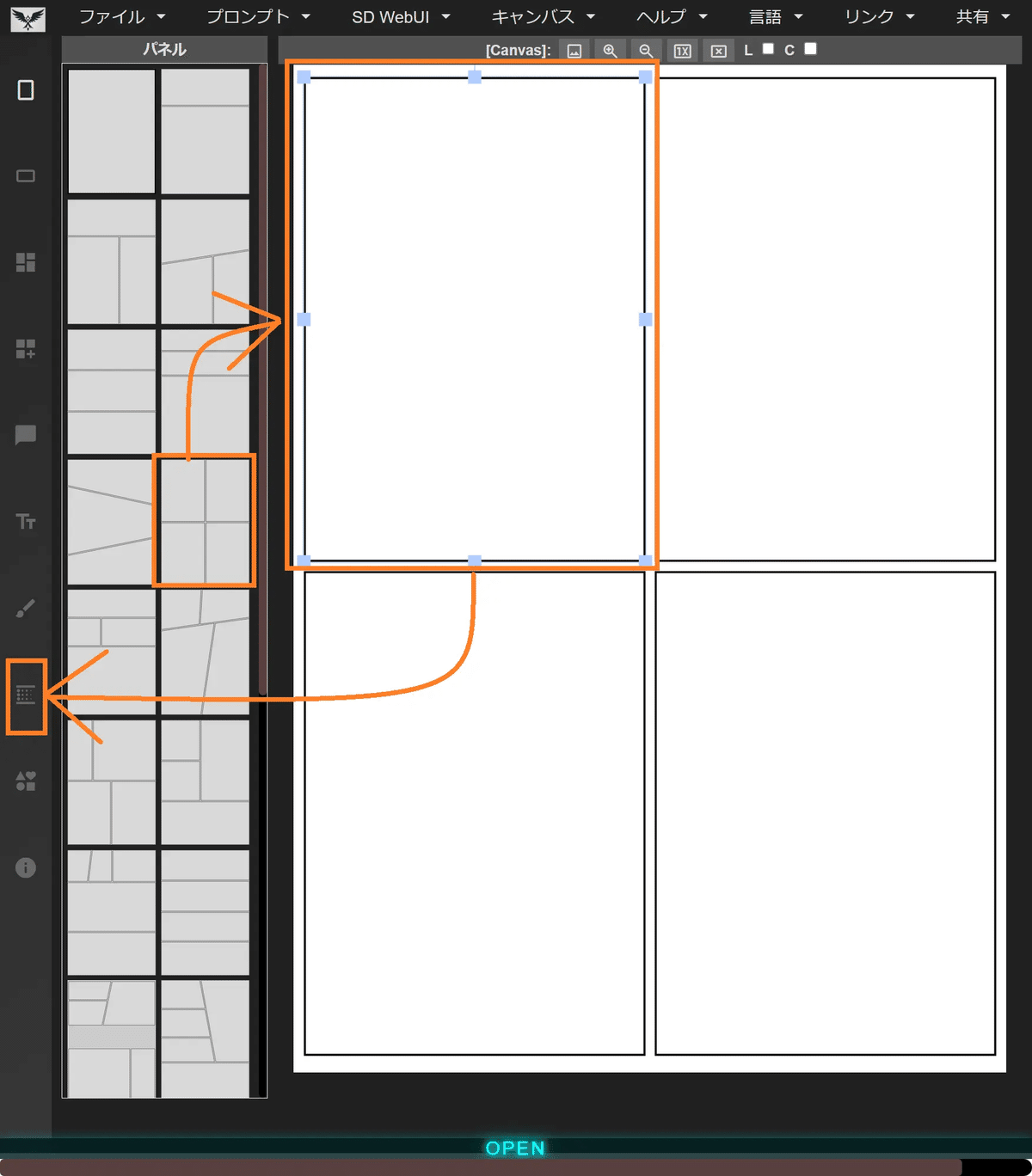
Task: Click the OPEN bar at bottom
Action: click(x=515, y=1148)
